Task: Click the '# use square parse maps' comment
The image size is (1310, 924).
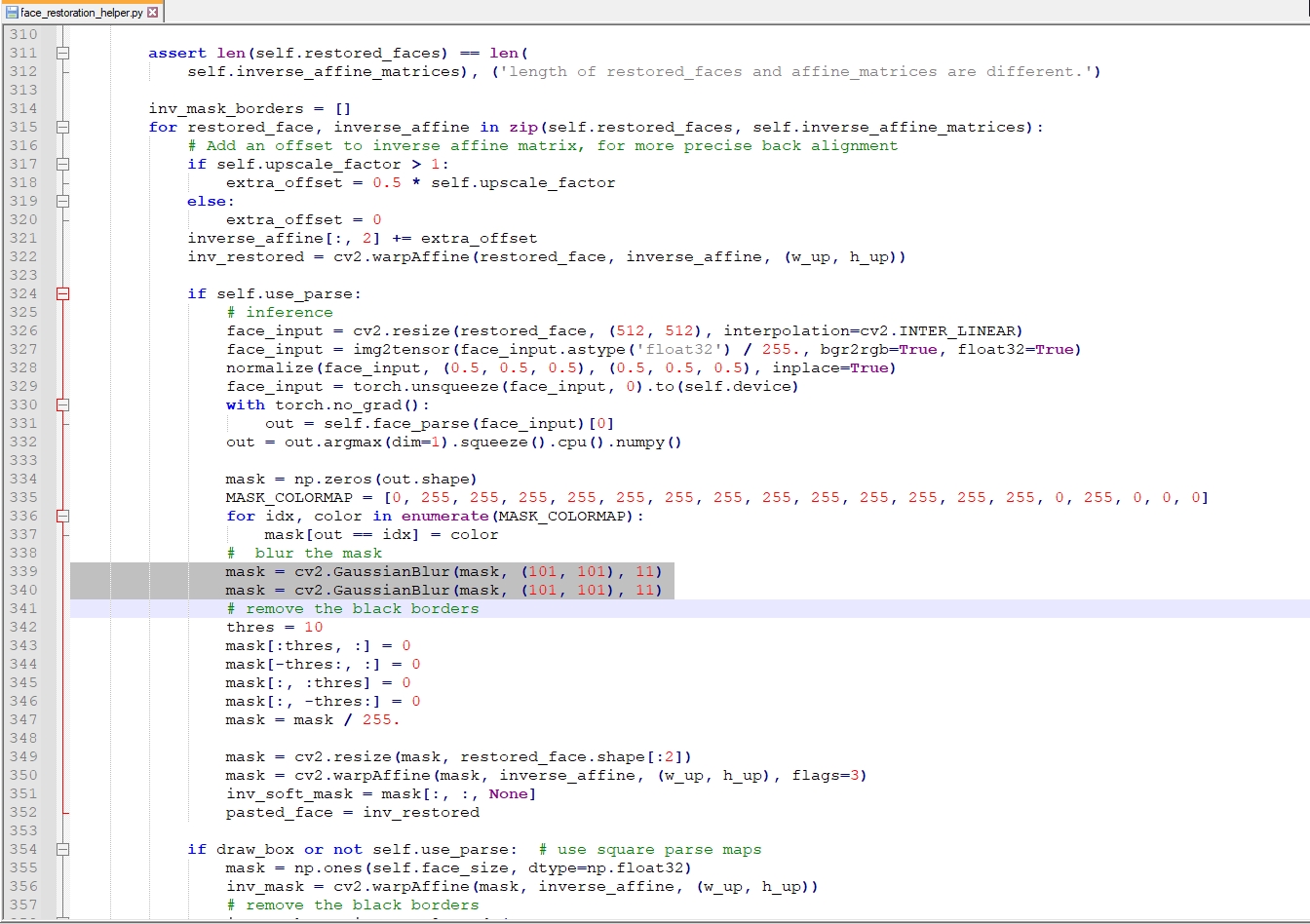Action: [x=650, y=850]
